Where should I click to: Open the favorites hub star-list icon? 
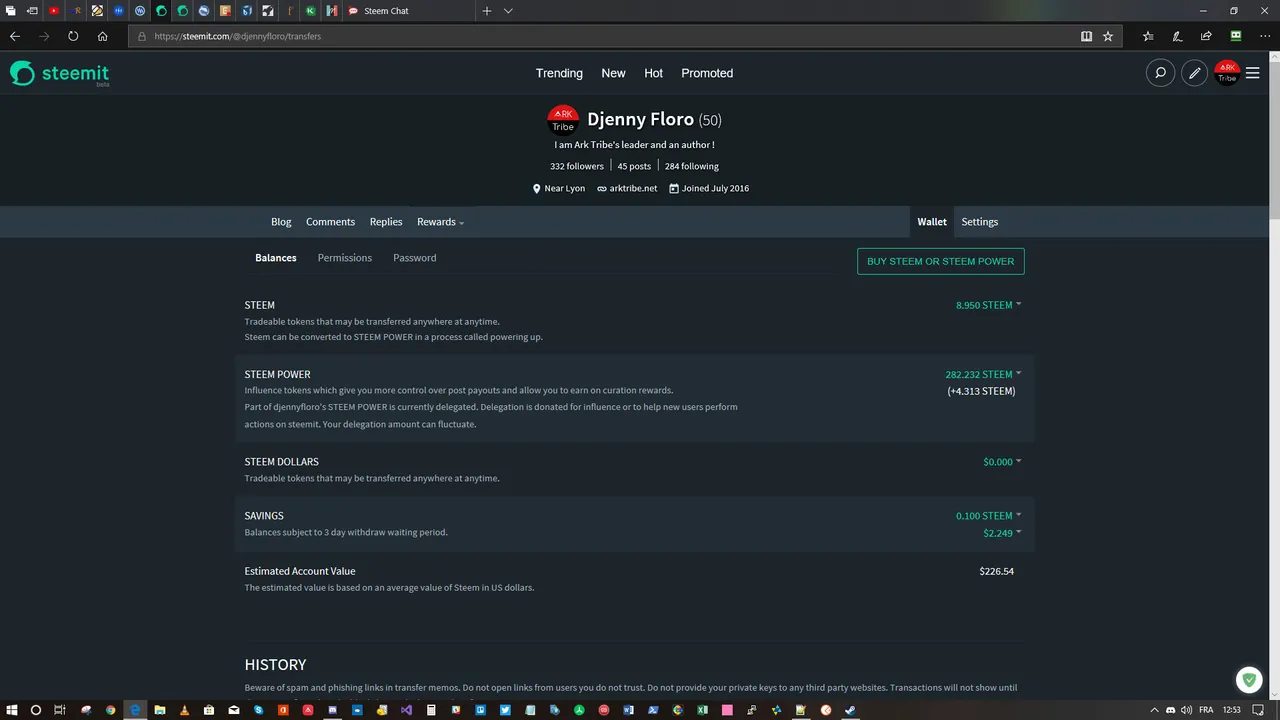(1148, 36)
